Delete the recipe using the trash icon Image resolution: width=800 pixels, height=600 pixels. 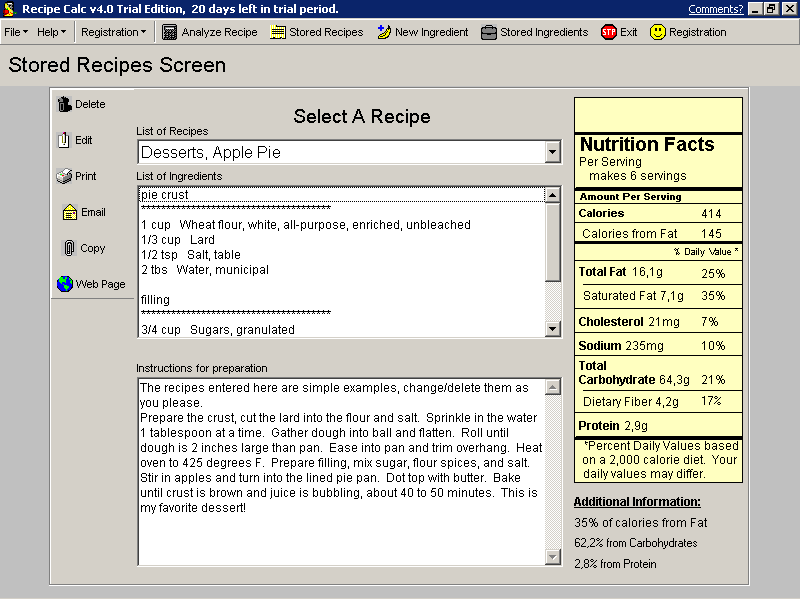(65, 104)
